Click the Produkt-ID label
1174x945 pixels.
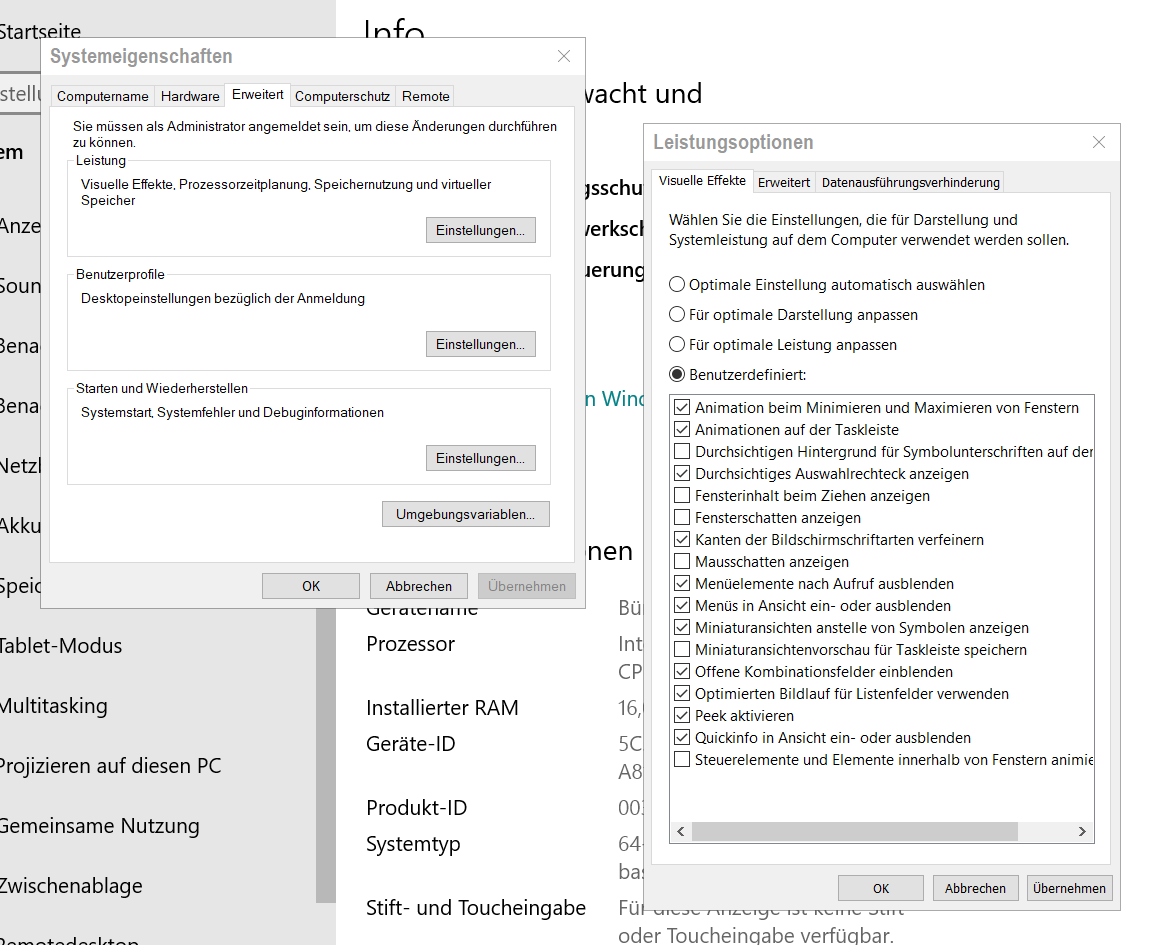point(416,808)
